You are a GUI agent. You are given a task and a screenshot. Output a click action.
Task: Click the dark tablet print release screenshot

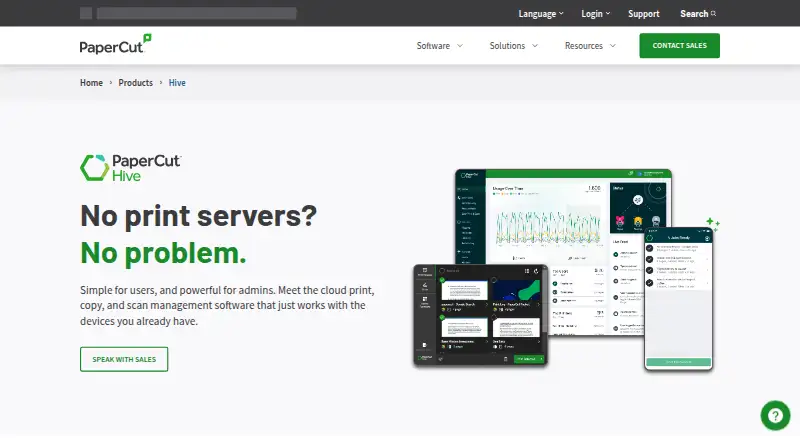(x=481, y=315)
